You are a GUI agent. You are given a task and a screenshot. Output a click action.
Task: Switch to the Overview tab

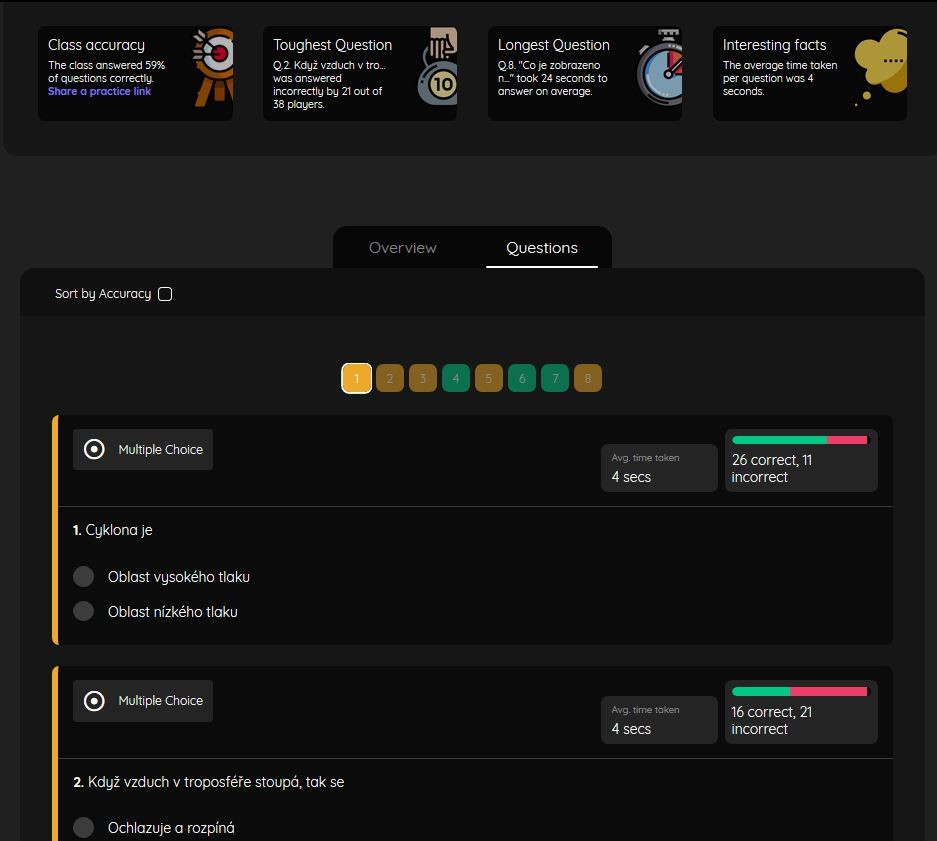click(403, 248)
